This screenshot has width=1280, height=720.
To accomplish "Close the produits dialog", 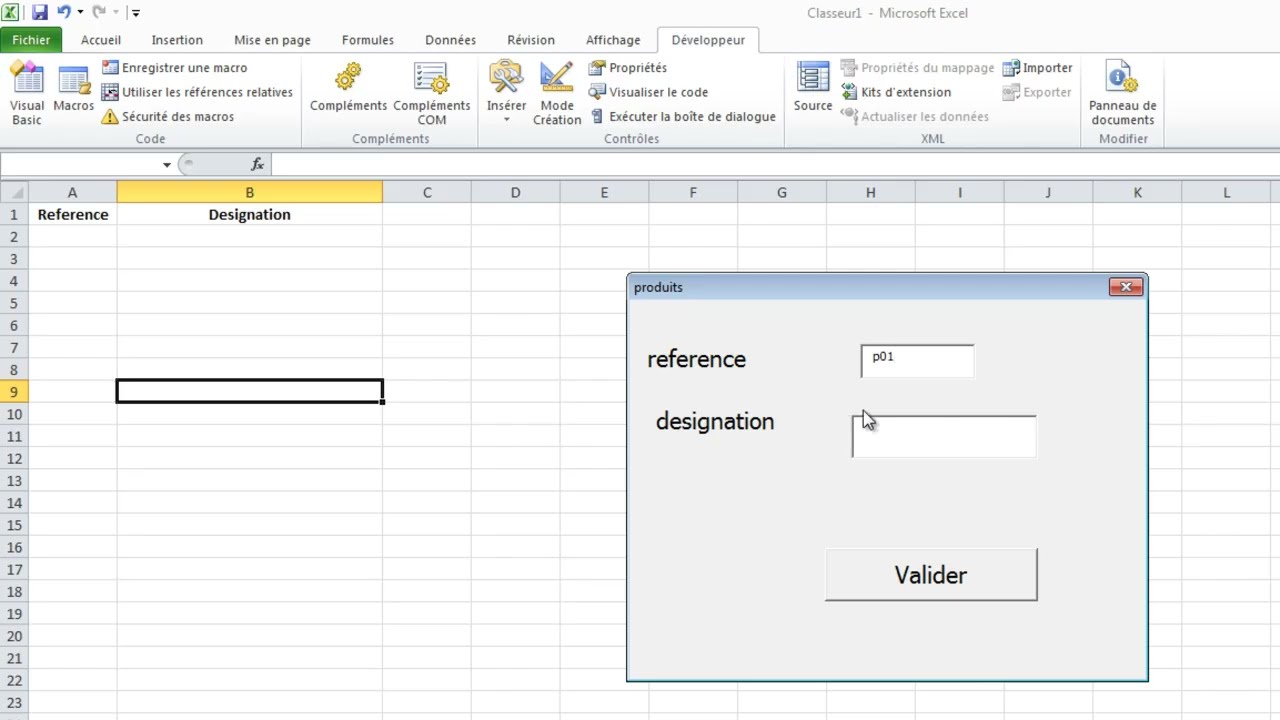I will point(1126,287).
